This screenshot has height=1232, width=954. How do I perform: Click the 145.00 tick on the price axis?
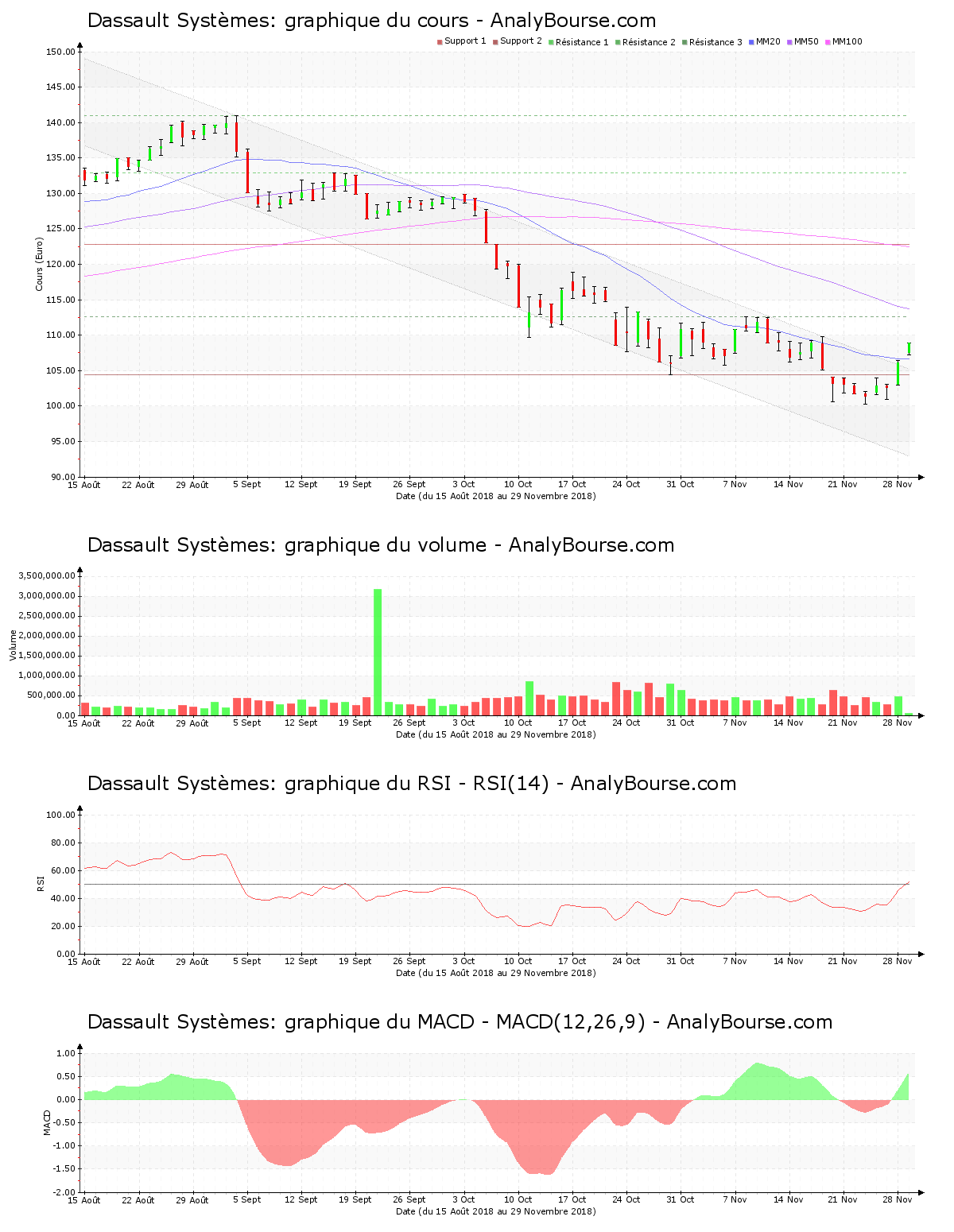point(61,87)
